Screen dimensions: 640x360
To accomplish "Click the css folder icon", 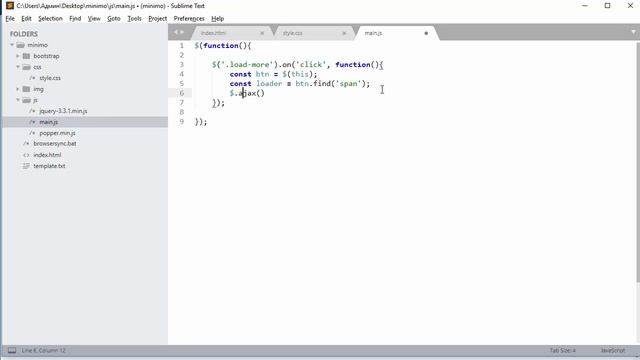I will coord(26,67).
